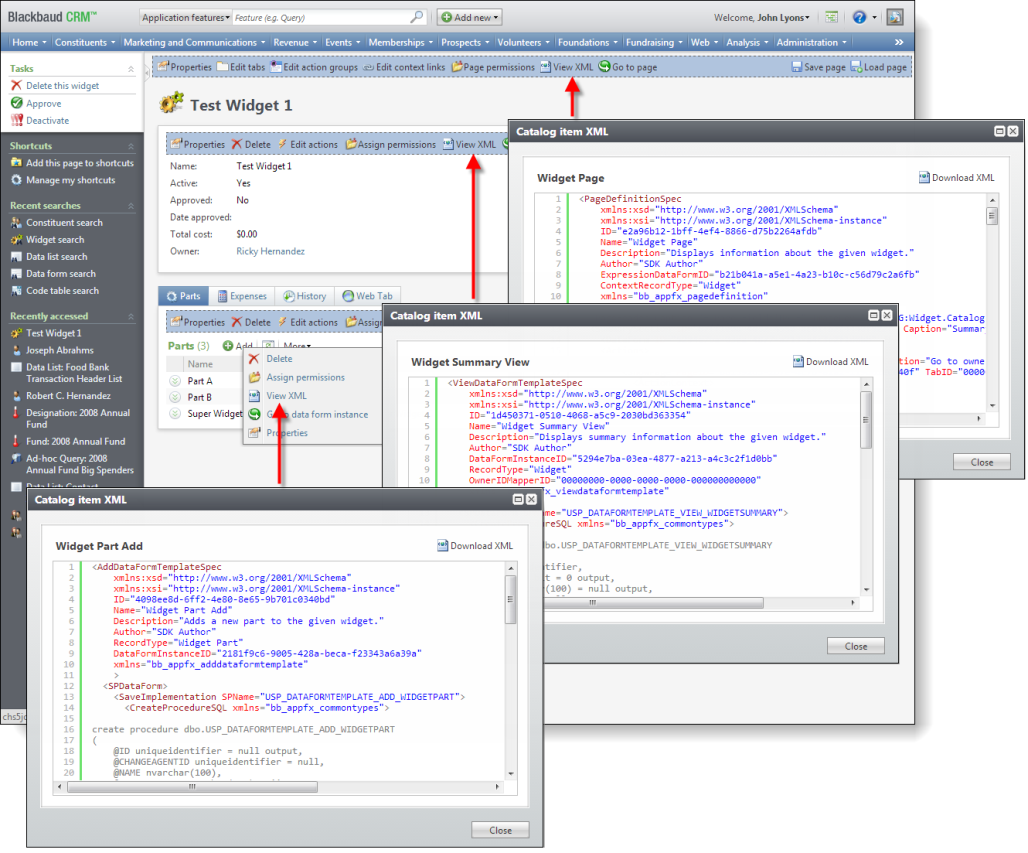The image size is (1028, 853).
Task: Open the Fundraising menu
Action: [654, 42]
